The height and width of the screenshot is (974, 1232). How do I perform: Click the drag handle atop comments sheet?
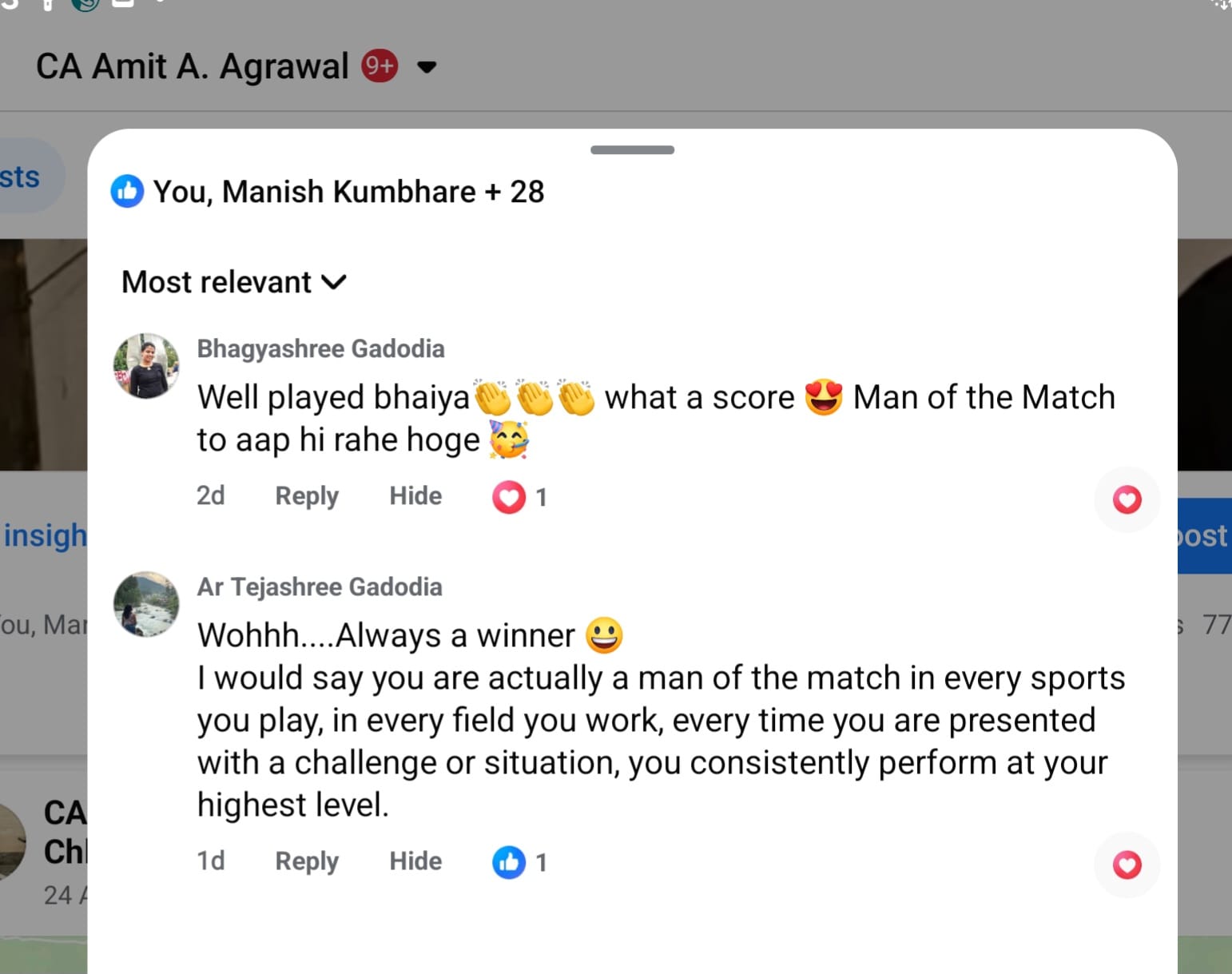pyautogui.click(x=632, y=149)
